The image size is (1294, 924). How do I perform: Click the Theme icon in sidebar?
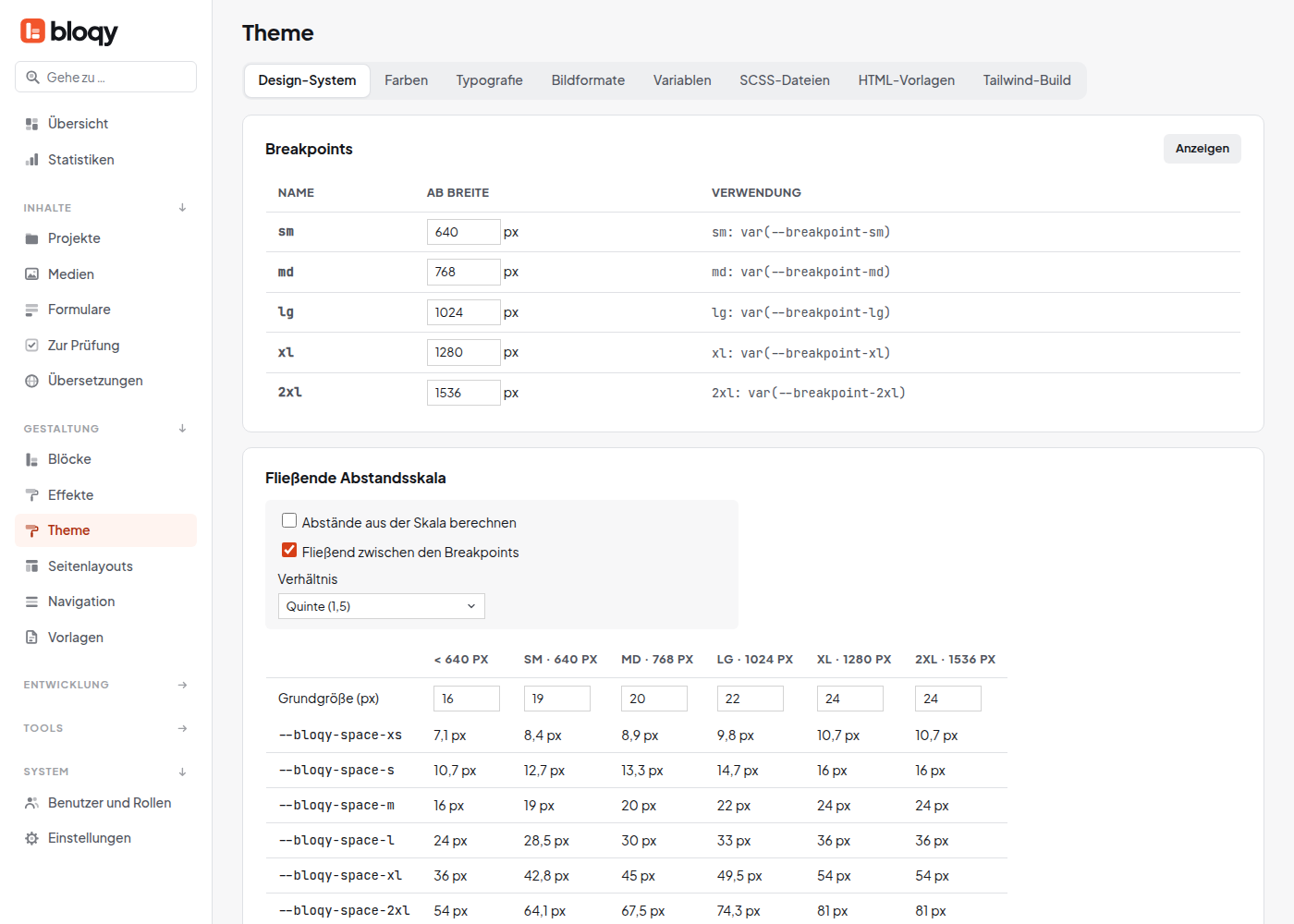[x=31, y=530]
